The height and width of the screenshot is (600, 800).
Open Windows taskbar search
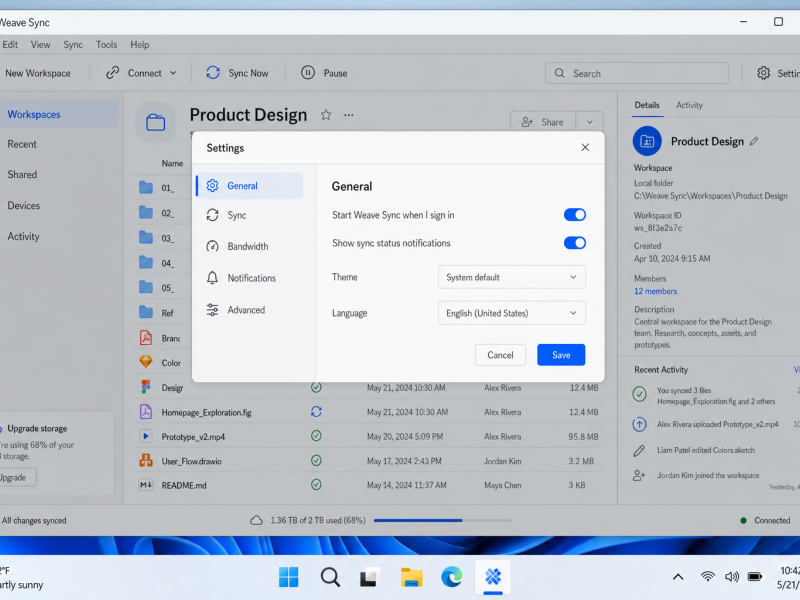pyautogui.click(x=330, y=577)
